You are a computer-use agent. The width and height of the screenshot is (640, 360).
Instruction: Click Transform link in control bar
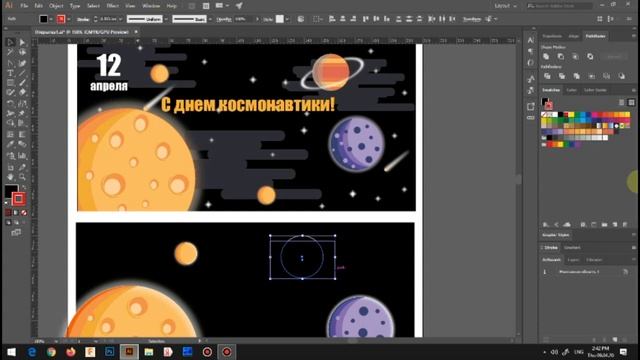(x=472, y=19)
